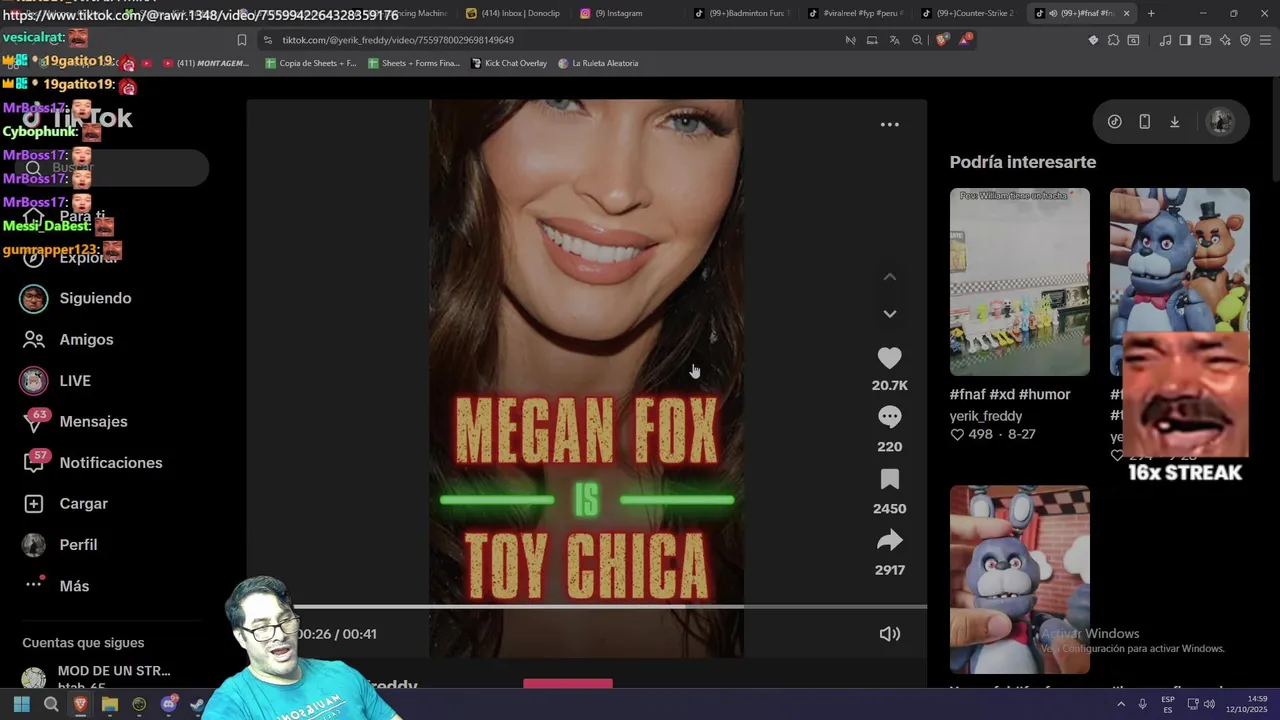Share the video using the arrow icon

(889, 541)
